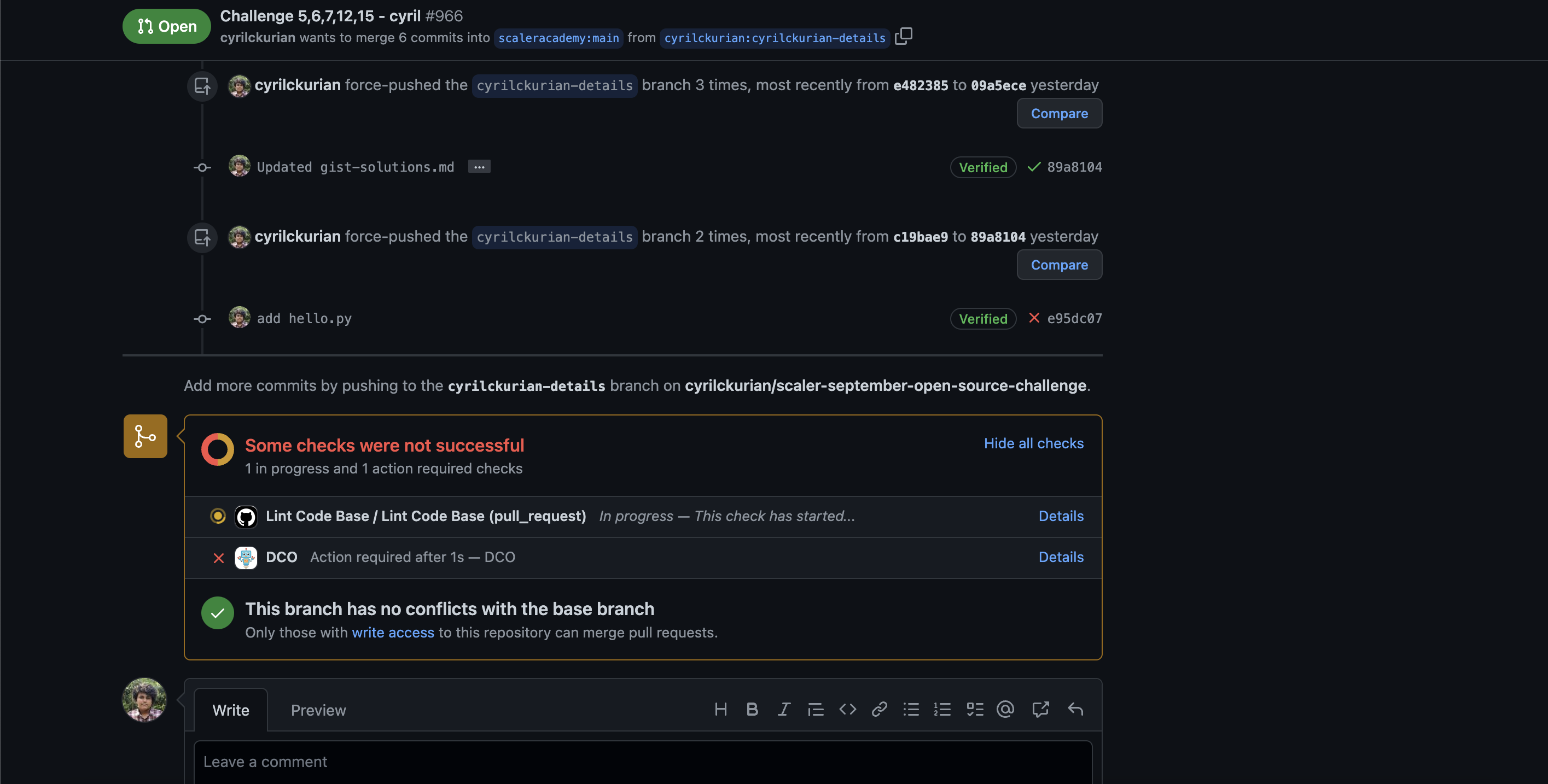This screenshot has height=784, width=1548.
Task: Add a numbered list from the toolbar
Action: coord(942,709)
